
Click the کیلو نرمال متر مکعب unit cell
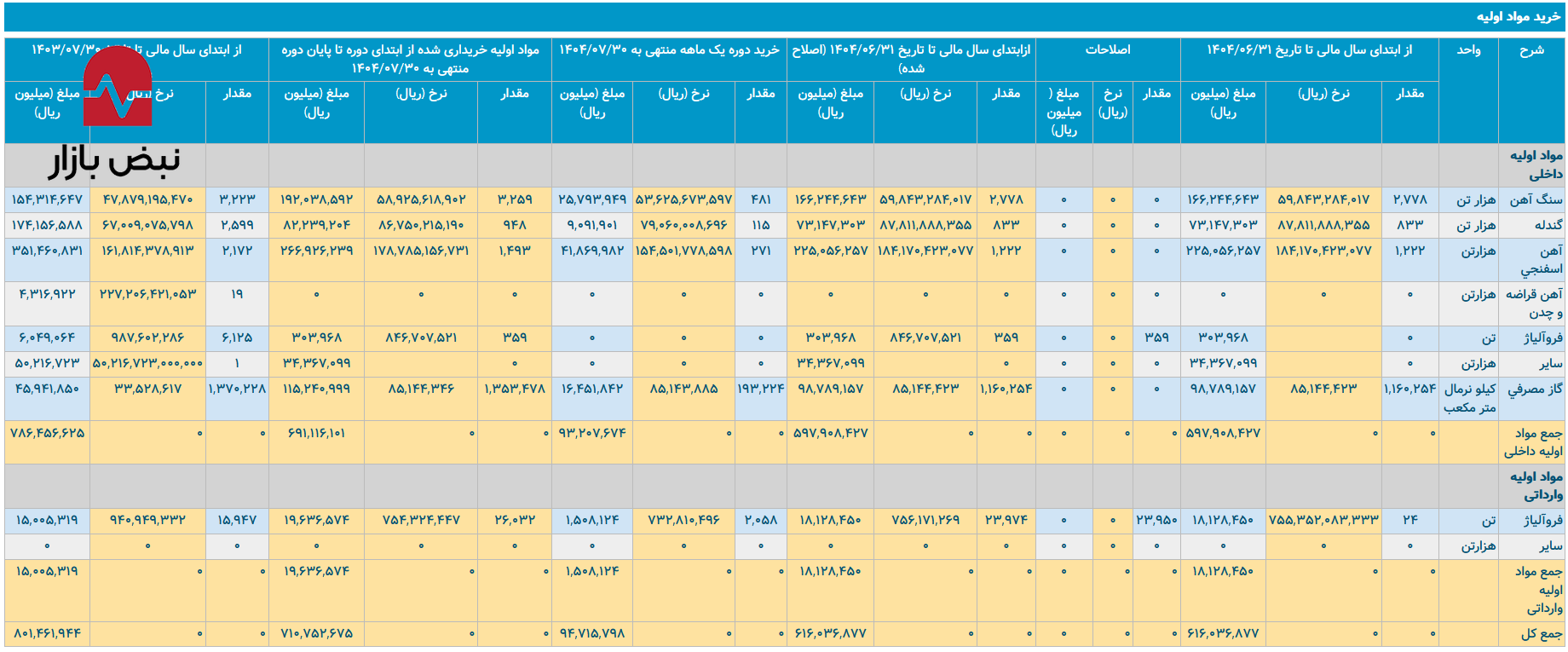(x=1469, y=398)
